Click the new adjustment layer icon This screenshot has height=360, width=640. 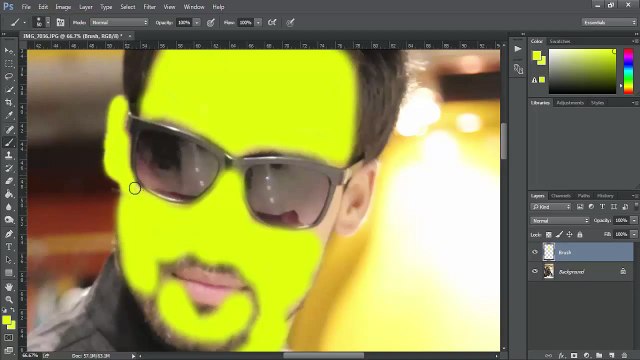pyautogui.click(x=587, y=356)
